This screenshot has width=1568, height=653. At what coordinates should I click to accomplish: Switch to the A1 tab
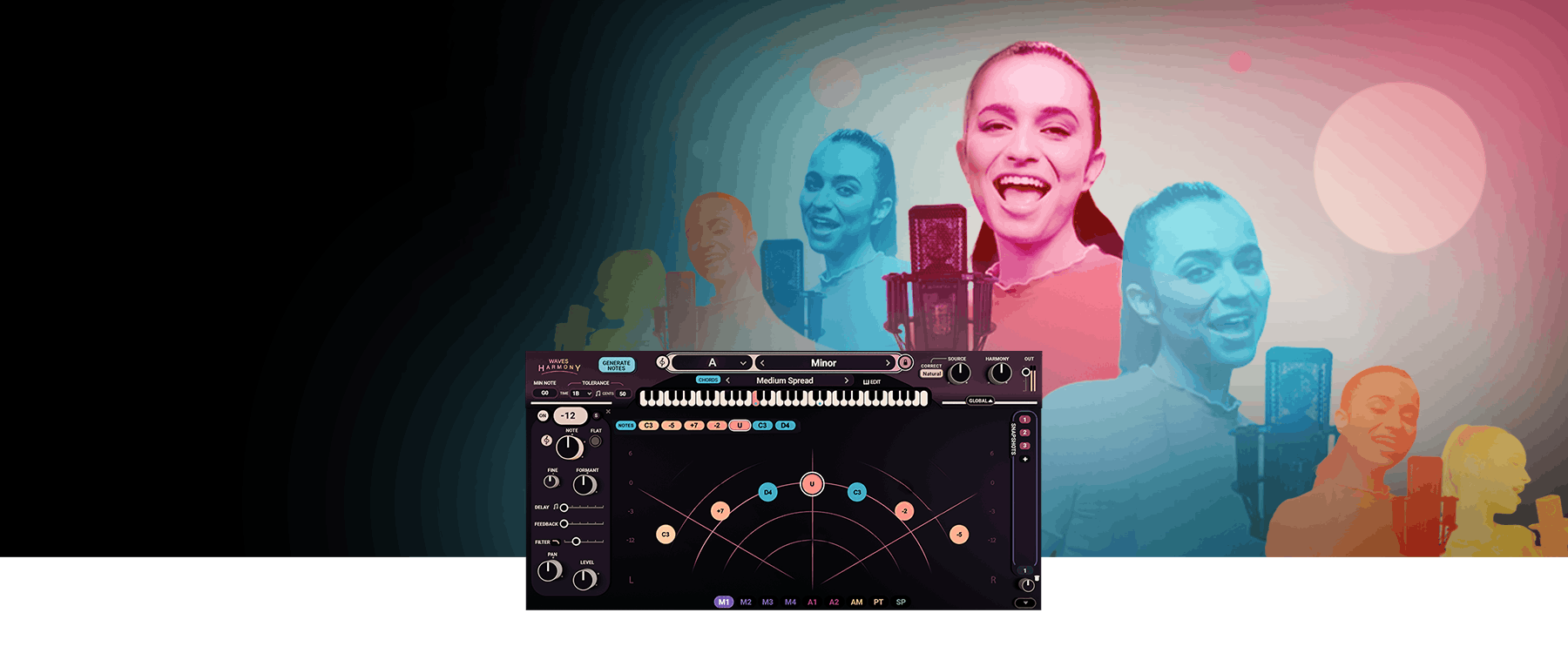(x=812, y=602)
